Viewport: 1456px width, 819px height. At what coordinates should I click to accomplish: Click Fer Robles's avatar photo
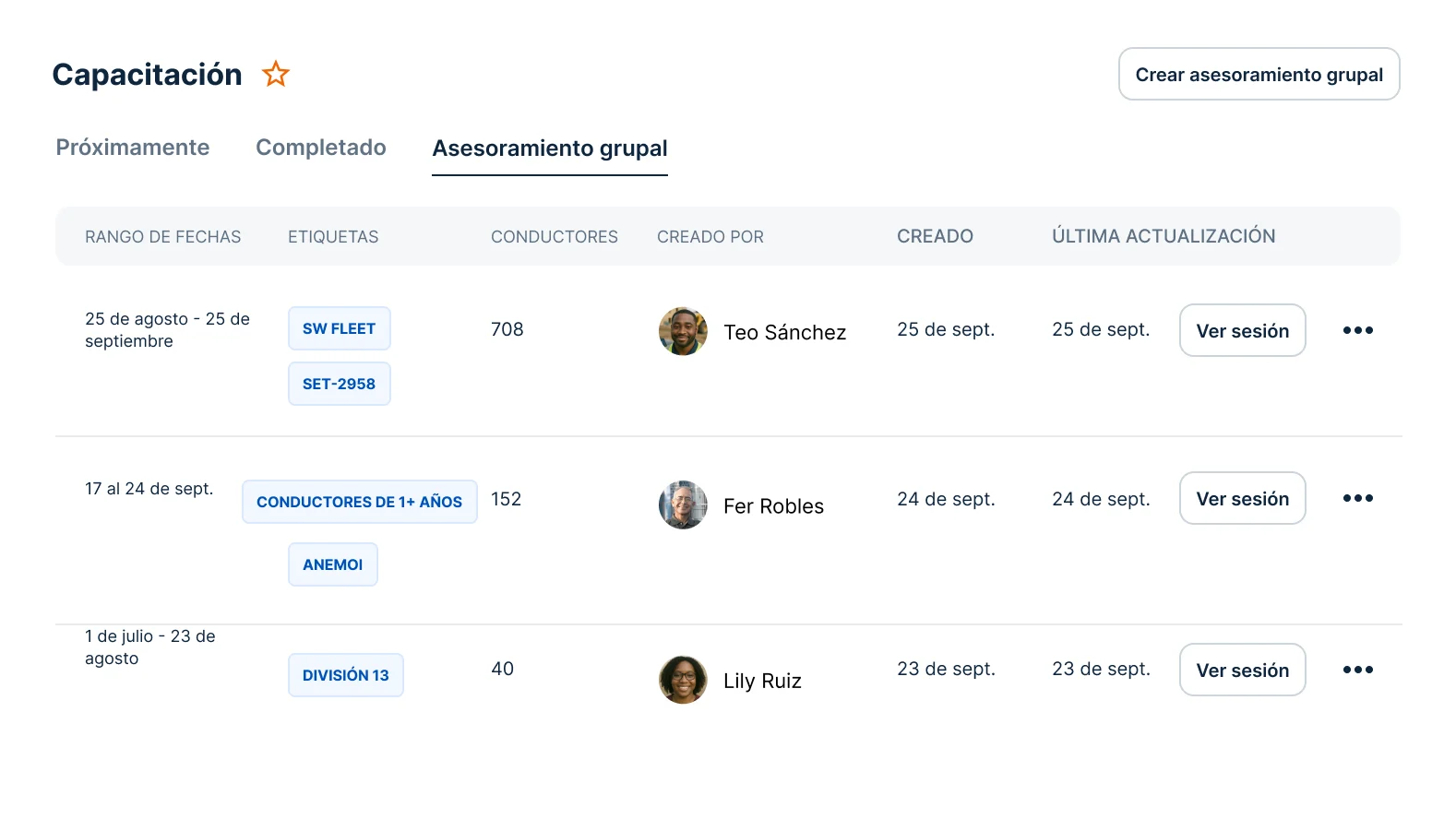pyautogui.click(x=683, y=504)
